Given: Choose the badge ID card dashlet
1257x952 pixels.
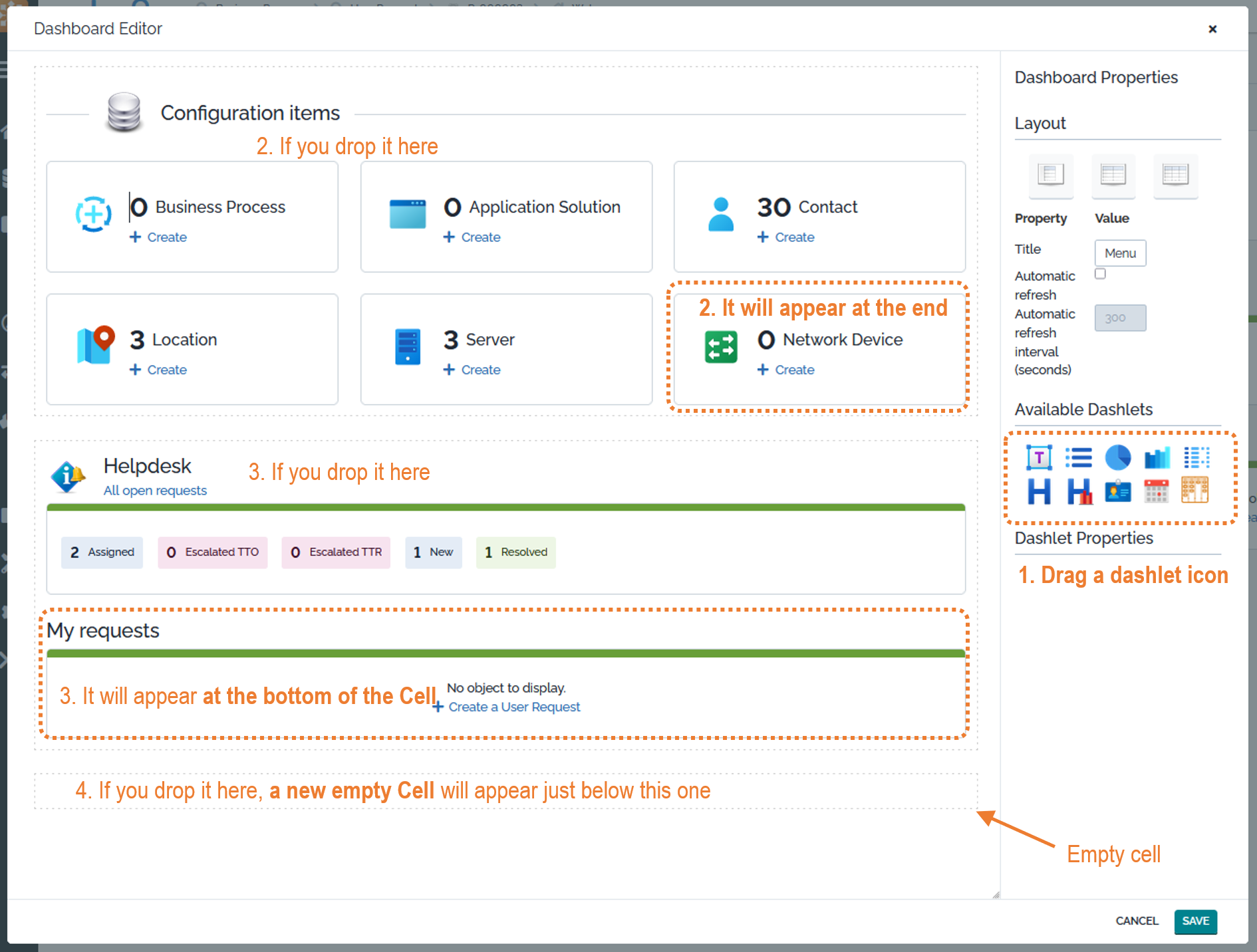Looking at the screenshot, I should coord(1117,492).
